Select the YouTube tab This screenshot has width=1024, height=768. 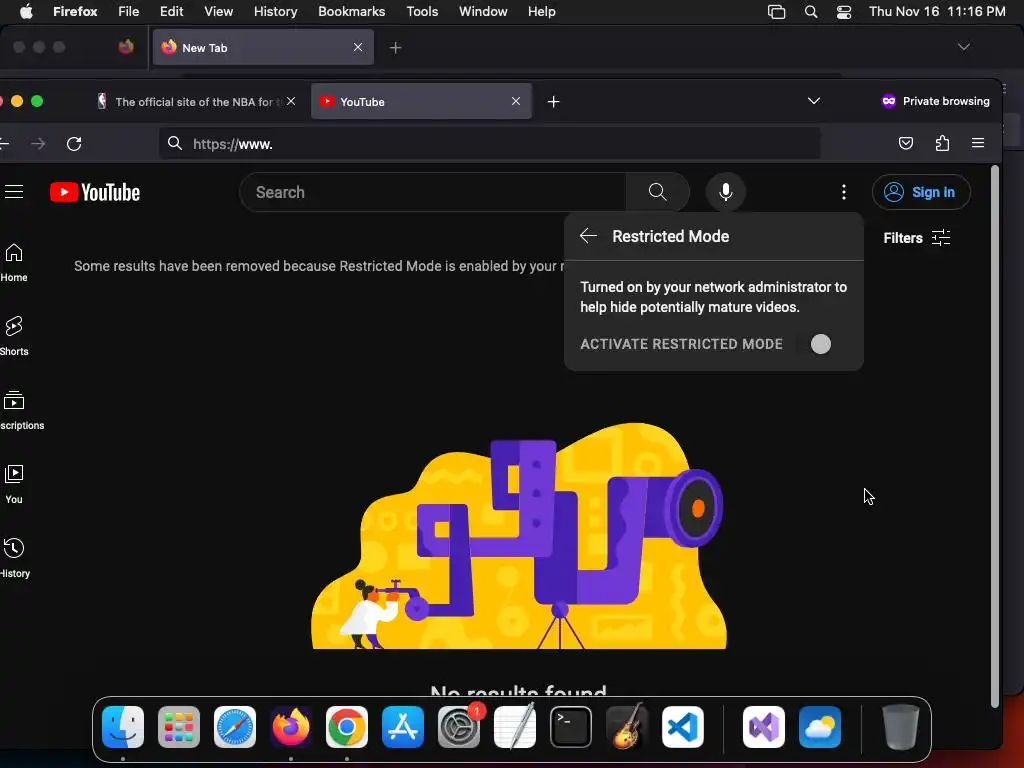coord(421,102)
